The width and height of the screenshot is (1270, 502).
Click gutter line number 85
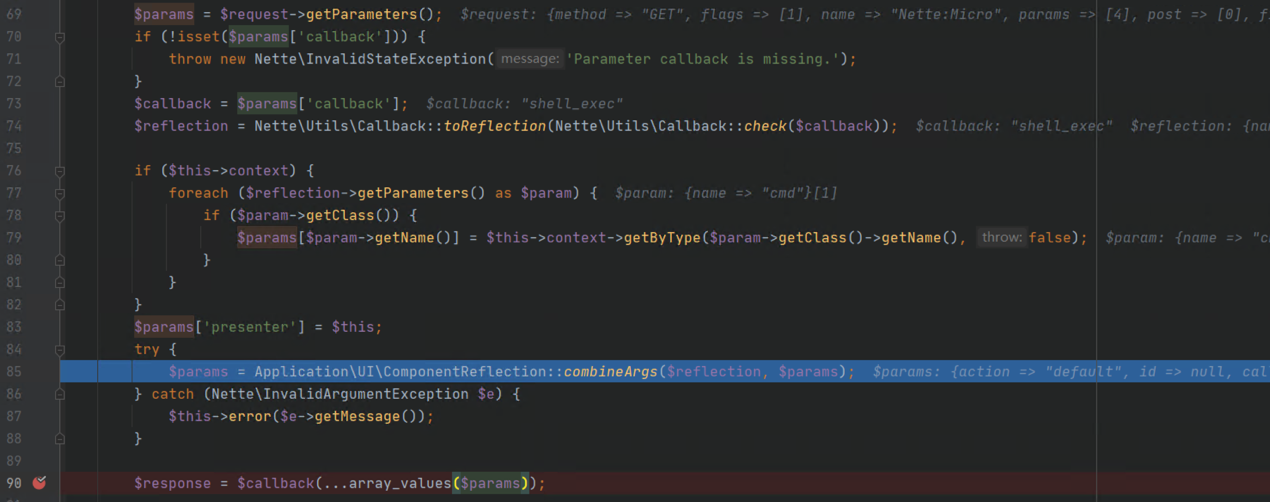(14, 372)
